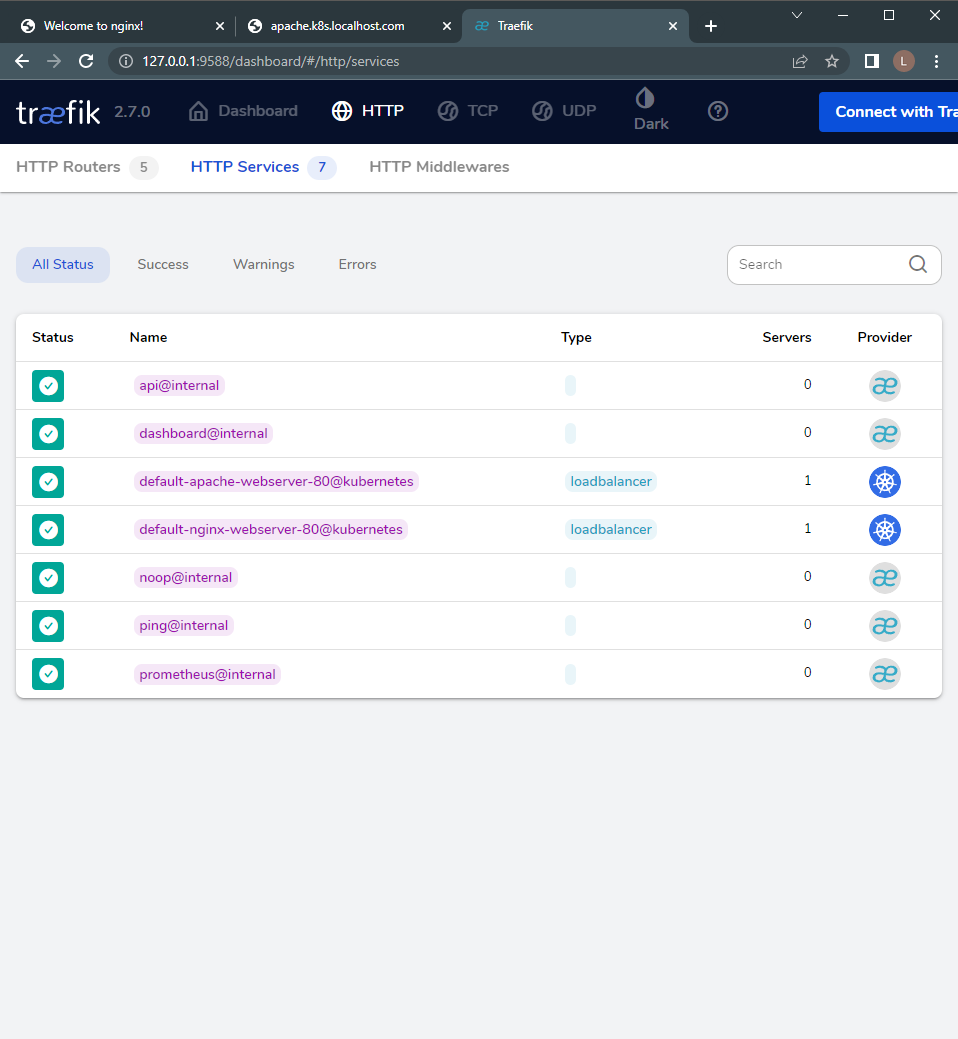Screen dimensions: 958x1039
Task: Click the Connect with Traefik button
Action: point(888,111)
